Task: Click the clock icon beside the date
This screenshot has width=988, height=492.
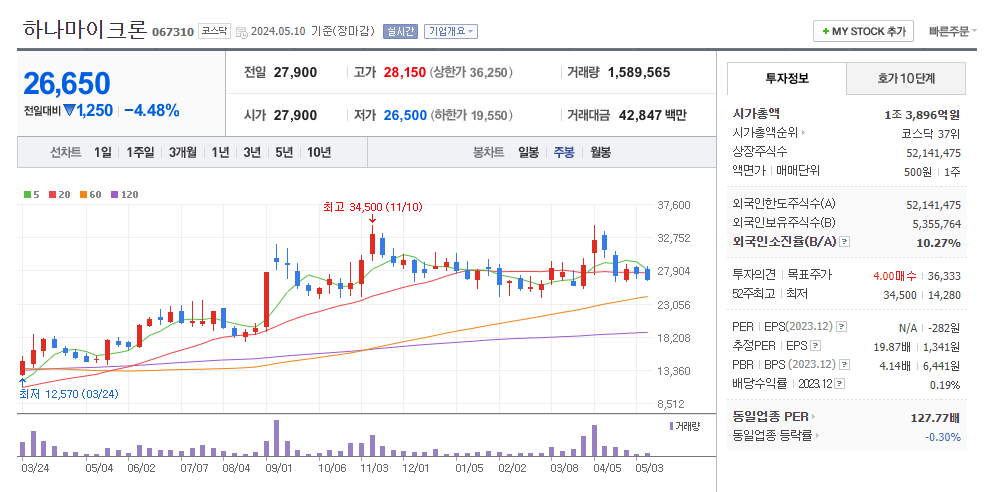Action: (242, 31)
